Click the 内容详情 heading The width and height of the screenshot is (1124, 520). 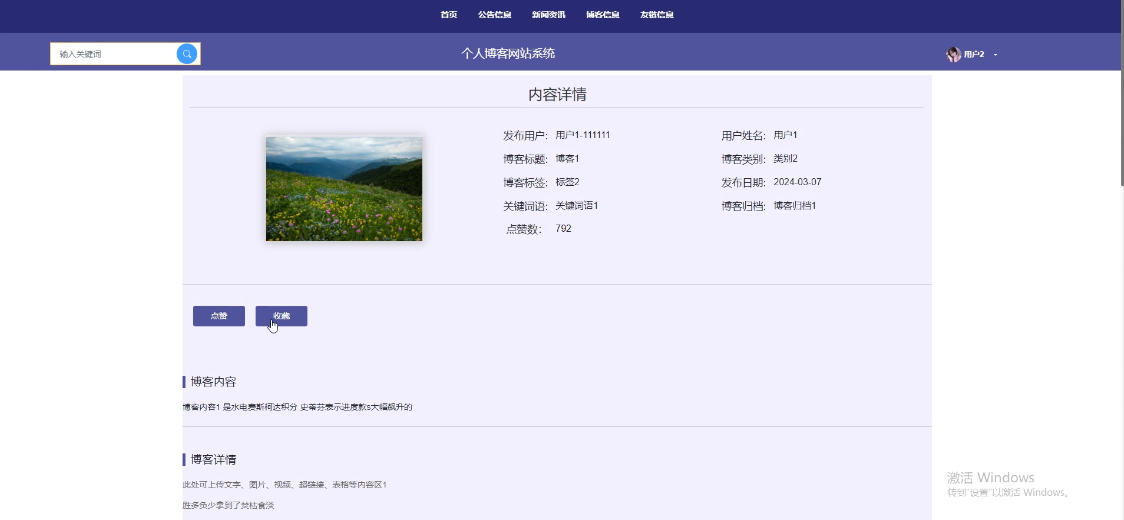tap(558, 95)
